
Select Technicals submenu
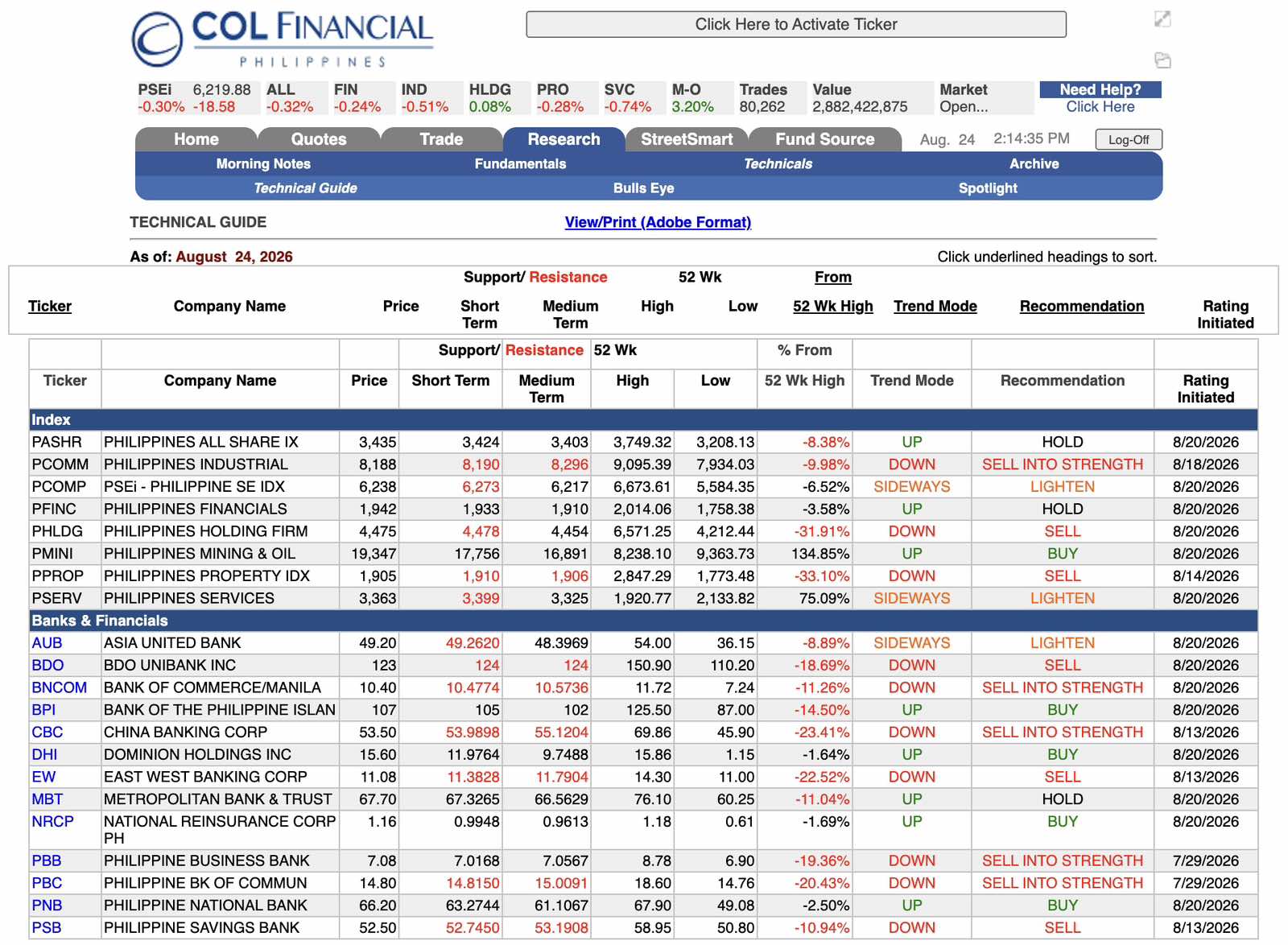point(778,163)
